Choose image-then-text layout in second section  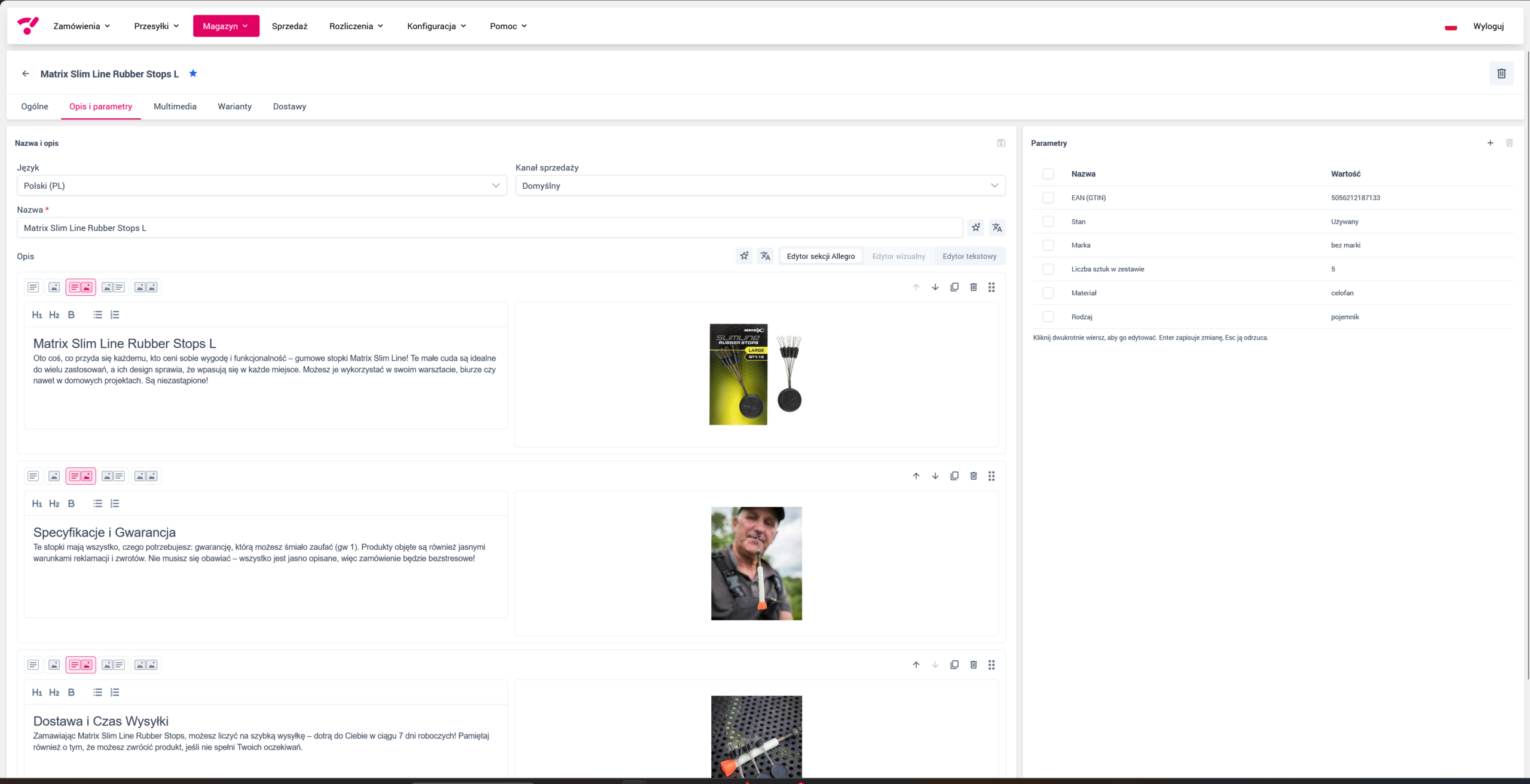pos(113,476)
